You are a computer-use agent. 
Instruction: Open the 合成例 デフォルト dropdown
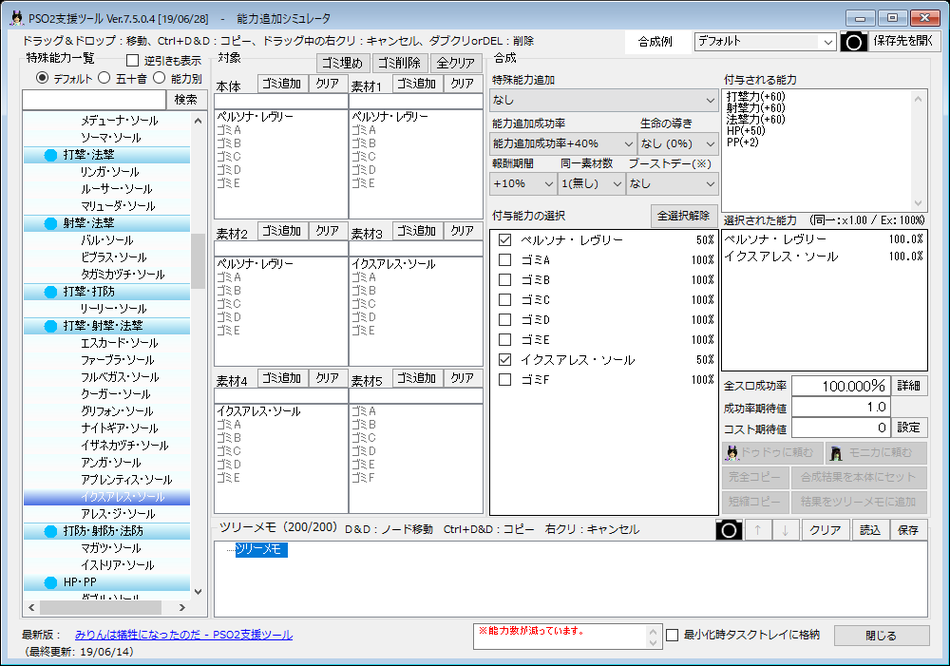pos(765,42)
